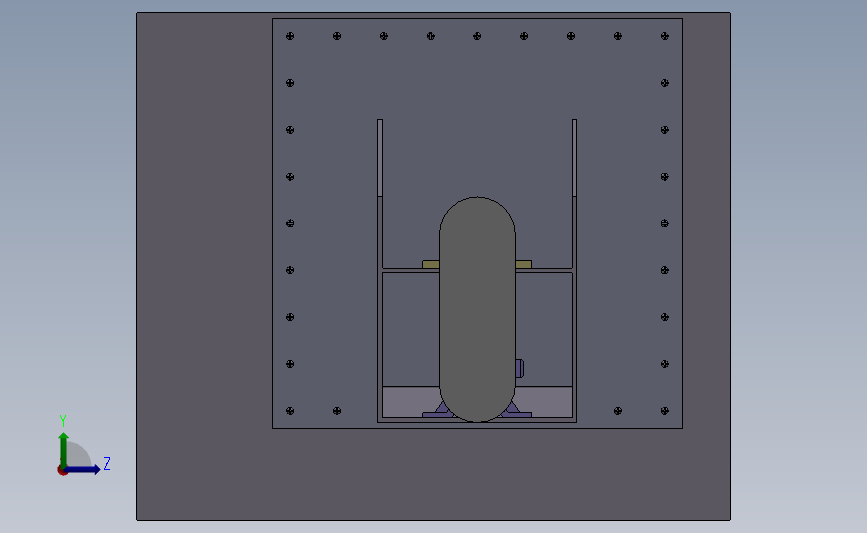Select the capsule-shaped gray tank body

(x=477, y=309)
